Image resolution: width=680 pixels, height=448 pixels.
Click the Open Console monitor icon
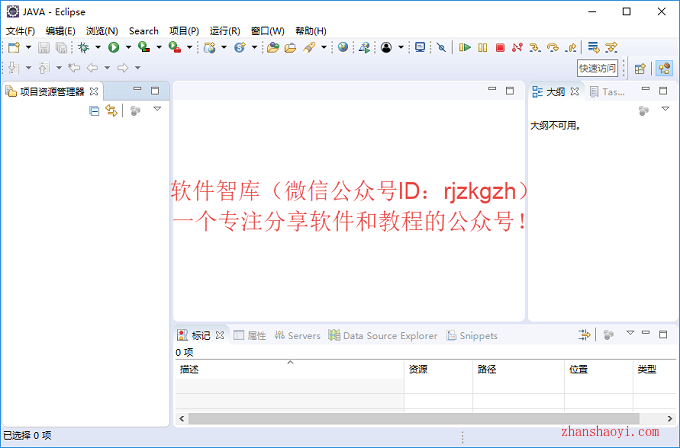pyautogui.click(x=420, y=47)
